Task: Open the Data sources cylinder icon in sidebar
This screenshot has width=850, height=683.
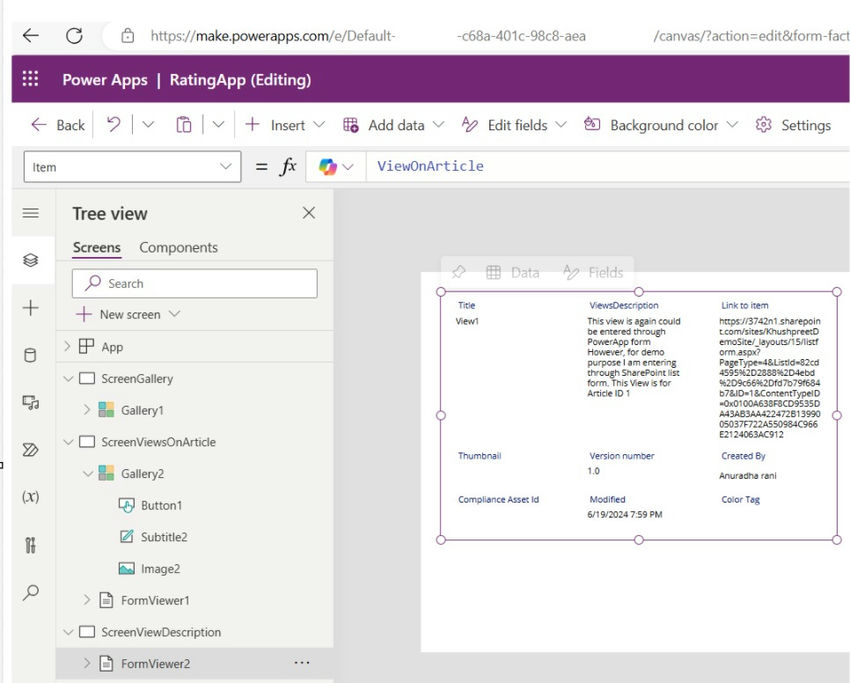Action: pyautogui.click(x=30, y=355)
